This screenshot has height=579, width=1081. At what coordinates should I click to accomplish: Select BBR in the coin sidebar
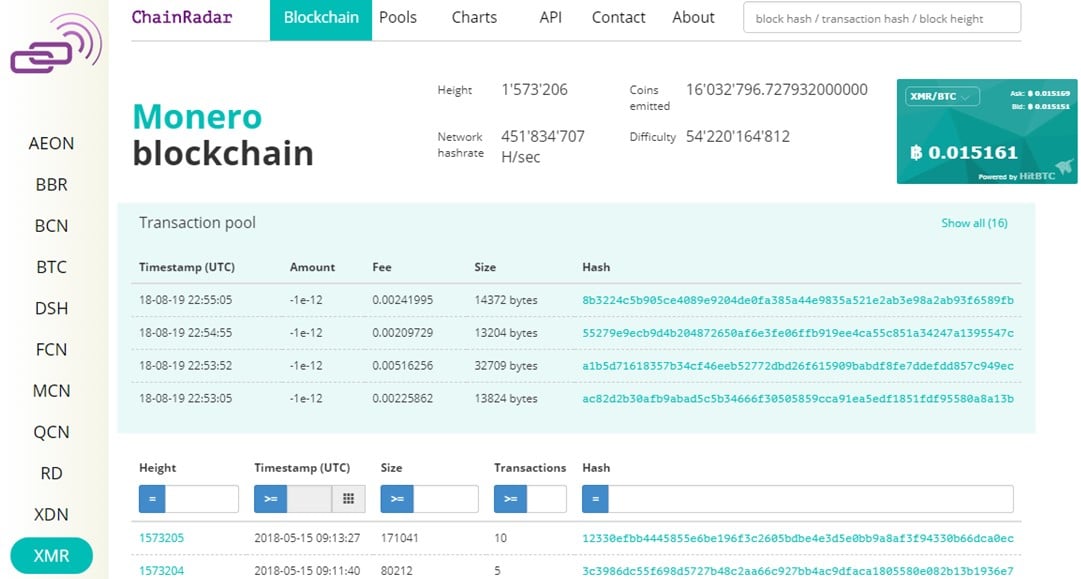pyautogui.click(x=51, y=185)
